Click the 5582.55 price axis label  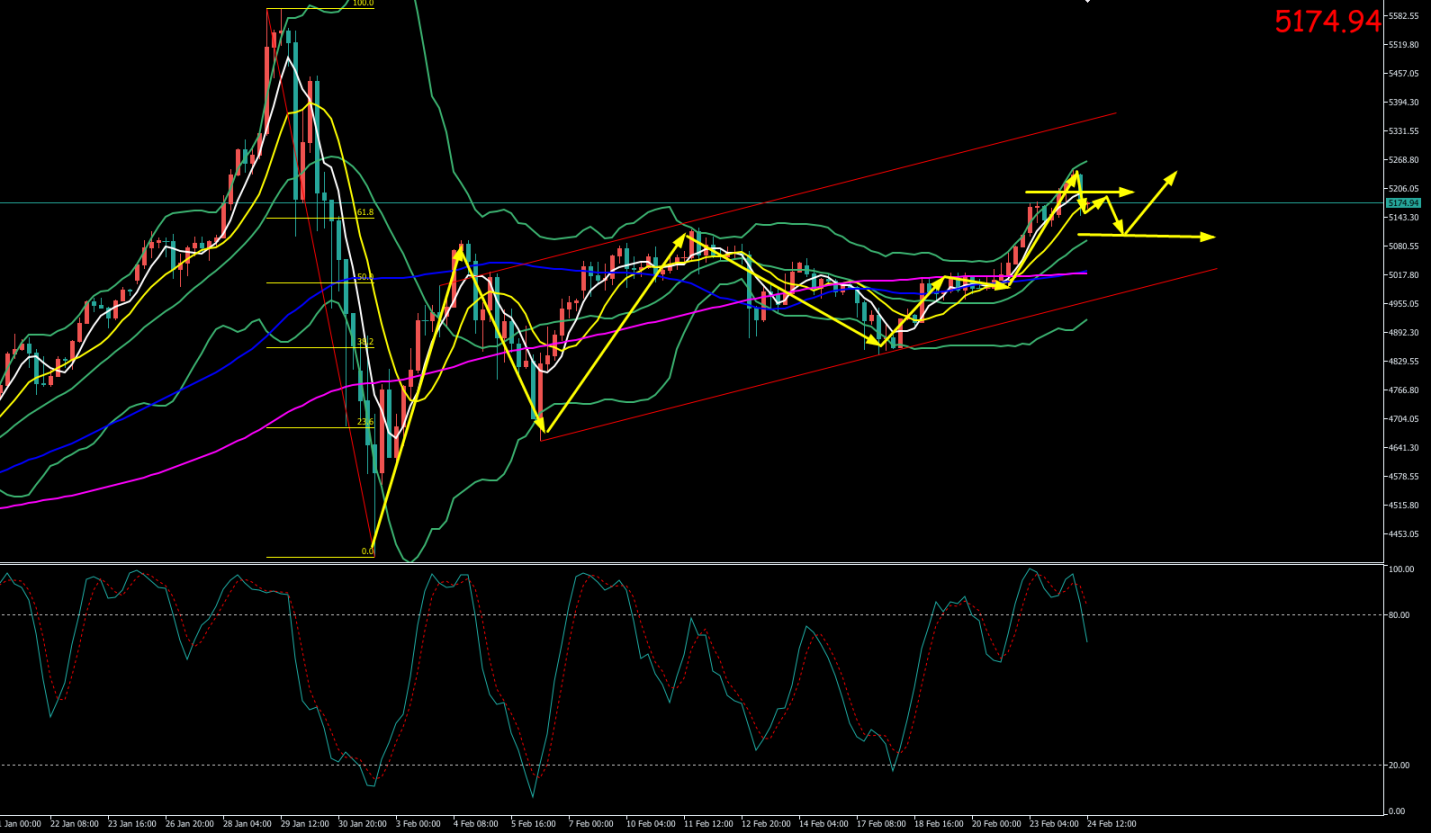pos(1405,16)
